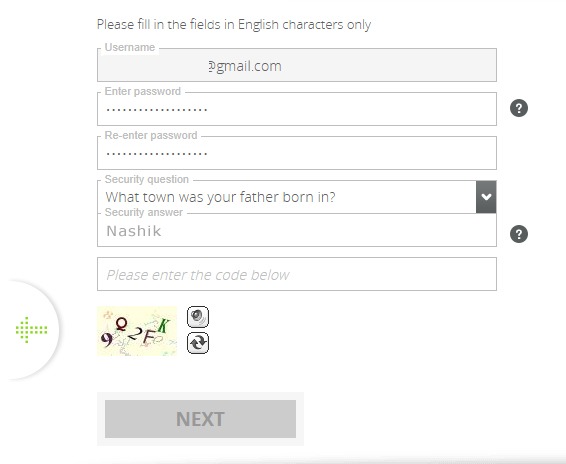Click the 'Re-enter password' field label

[151, 135]
